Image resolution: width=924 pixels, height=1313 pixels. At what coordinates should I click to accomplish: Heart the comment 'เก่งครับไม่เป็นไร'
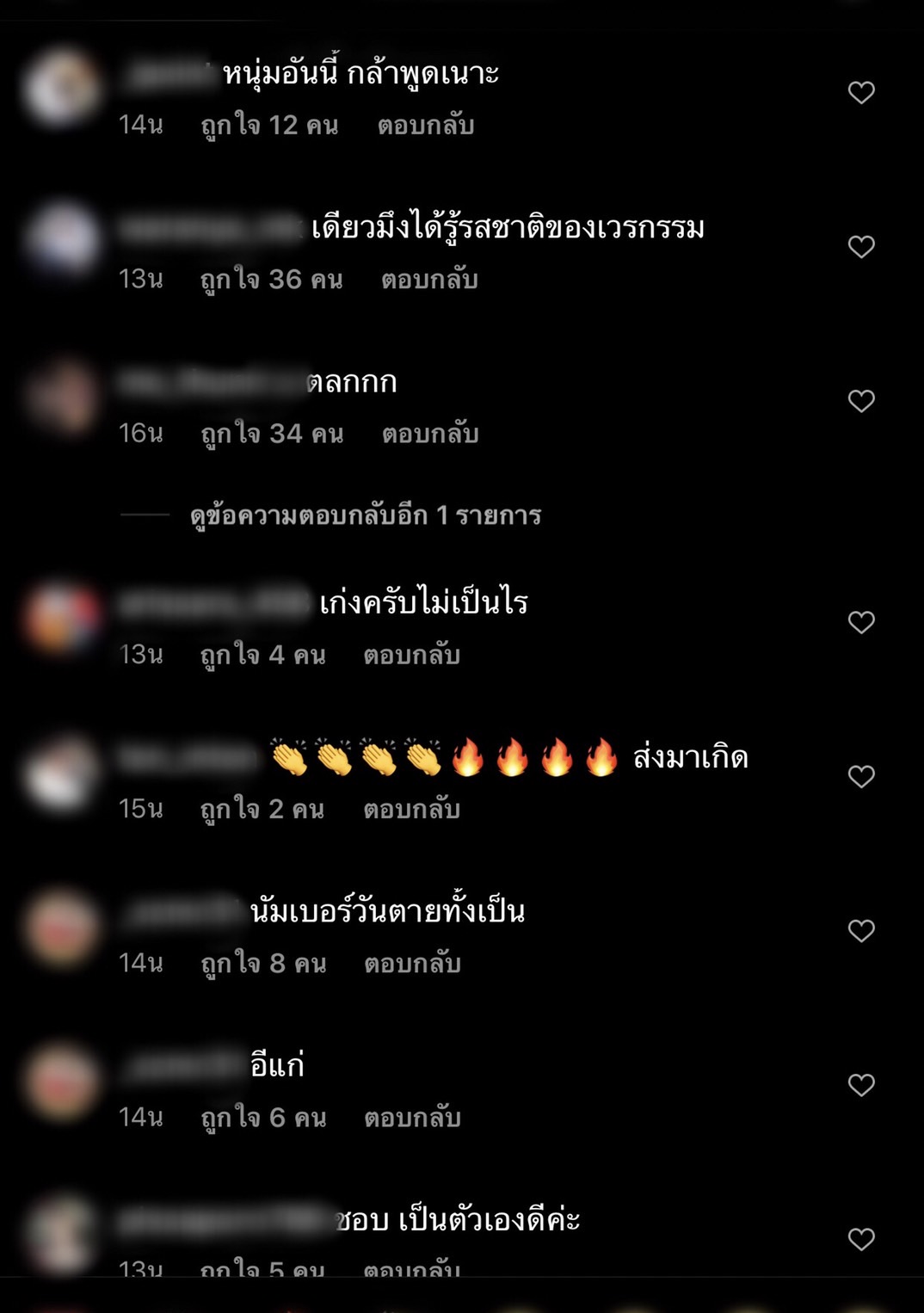coord(861,622)
